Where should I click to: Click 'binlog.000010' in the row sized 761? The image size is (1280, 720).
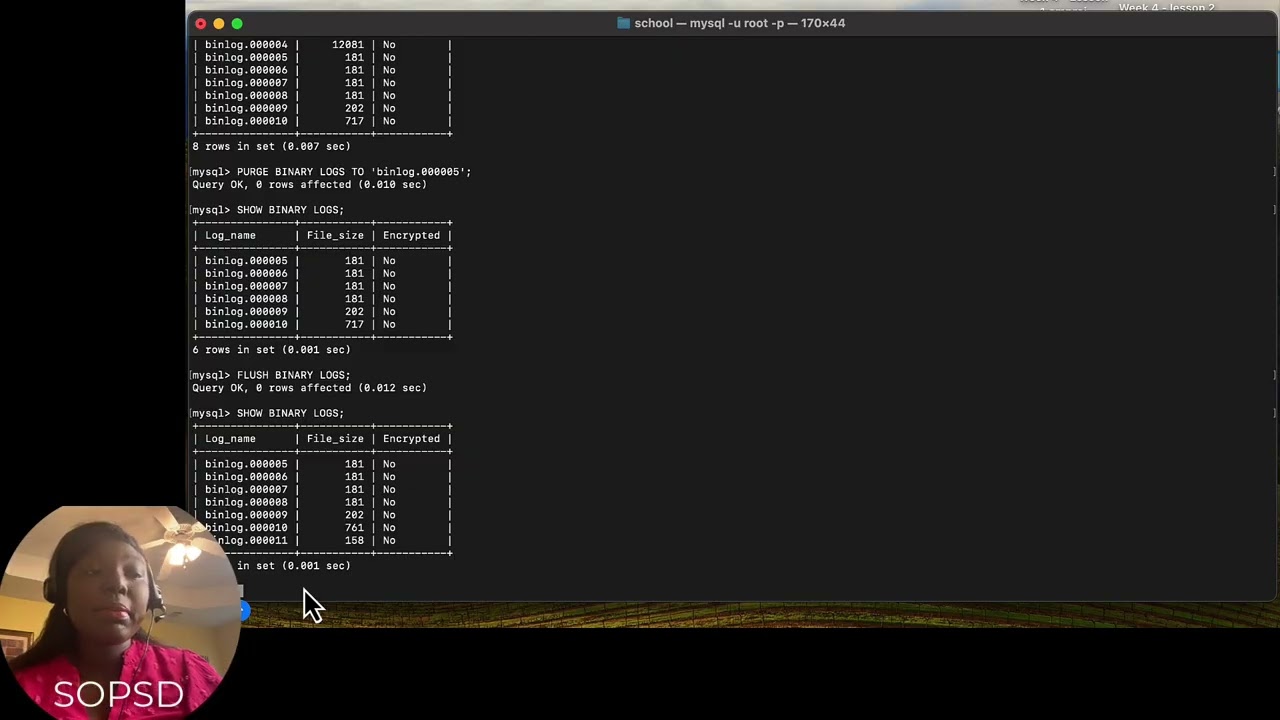pyautogui.click(x=246, y=528)
